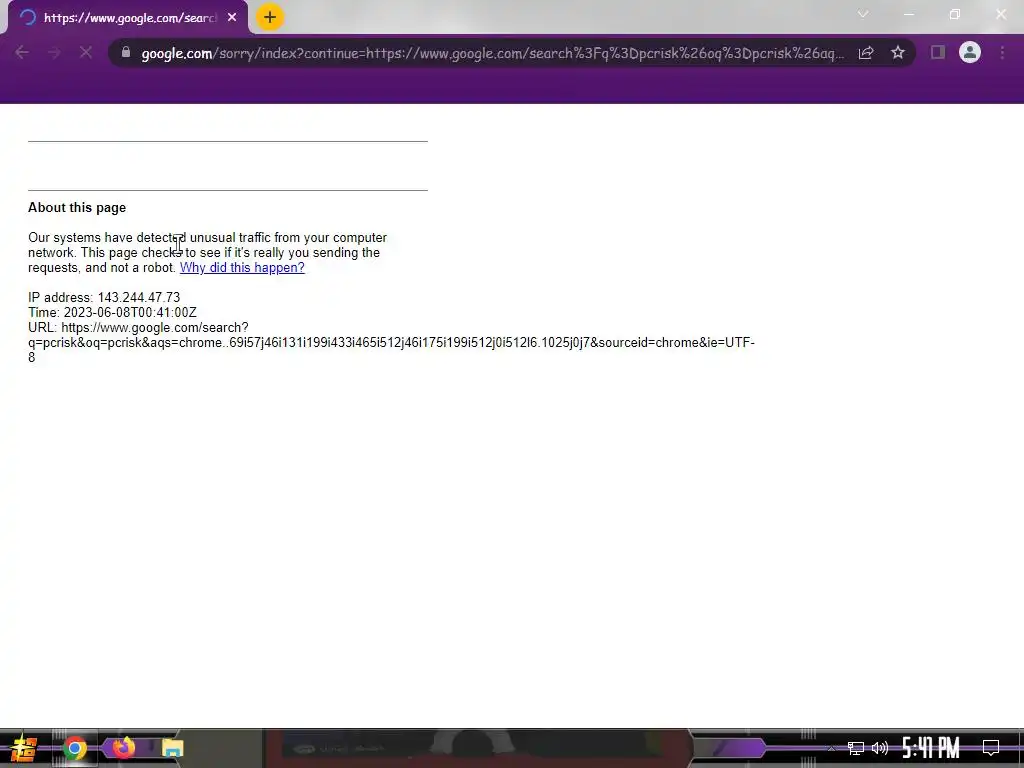Screen dimensions: 1024x768
Task: Click the 'URL: https://www.google.com/search?' line
Action: click(138, 328)
